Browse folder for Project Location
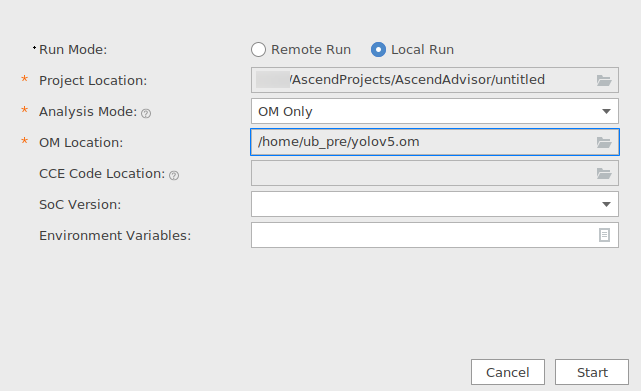 [x=604, y=80]
